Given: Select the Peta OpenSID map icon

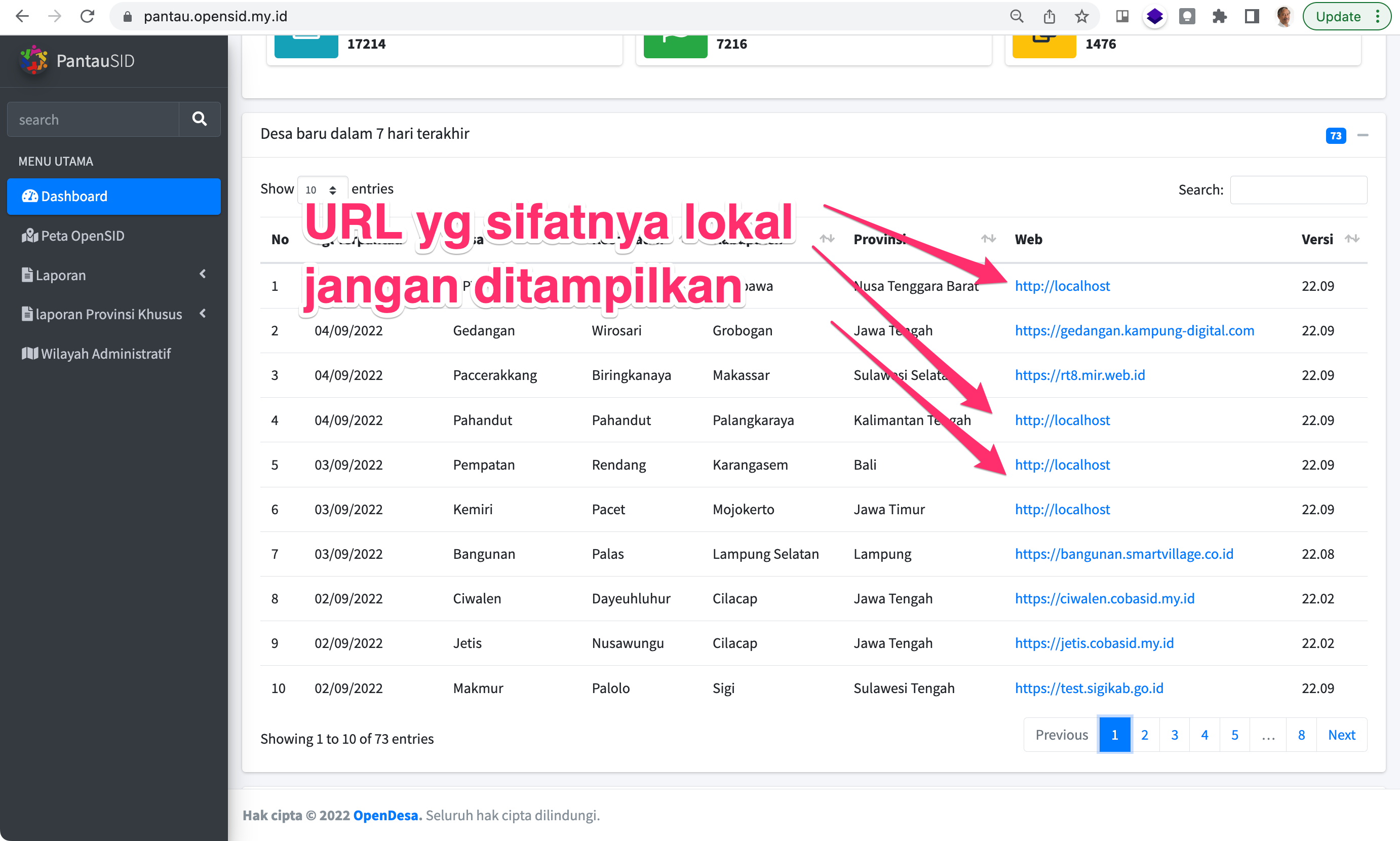Looking at the screenshot, I should click(x=29, y=236).
